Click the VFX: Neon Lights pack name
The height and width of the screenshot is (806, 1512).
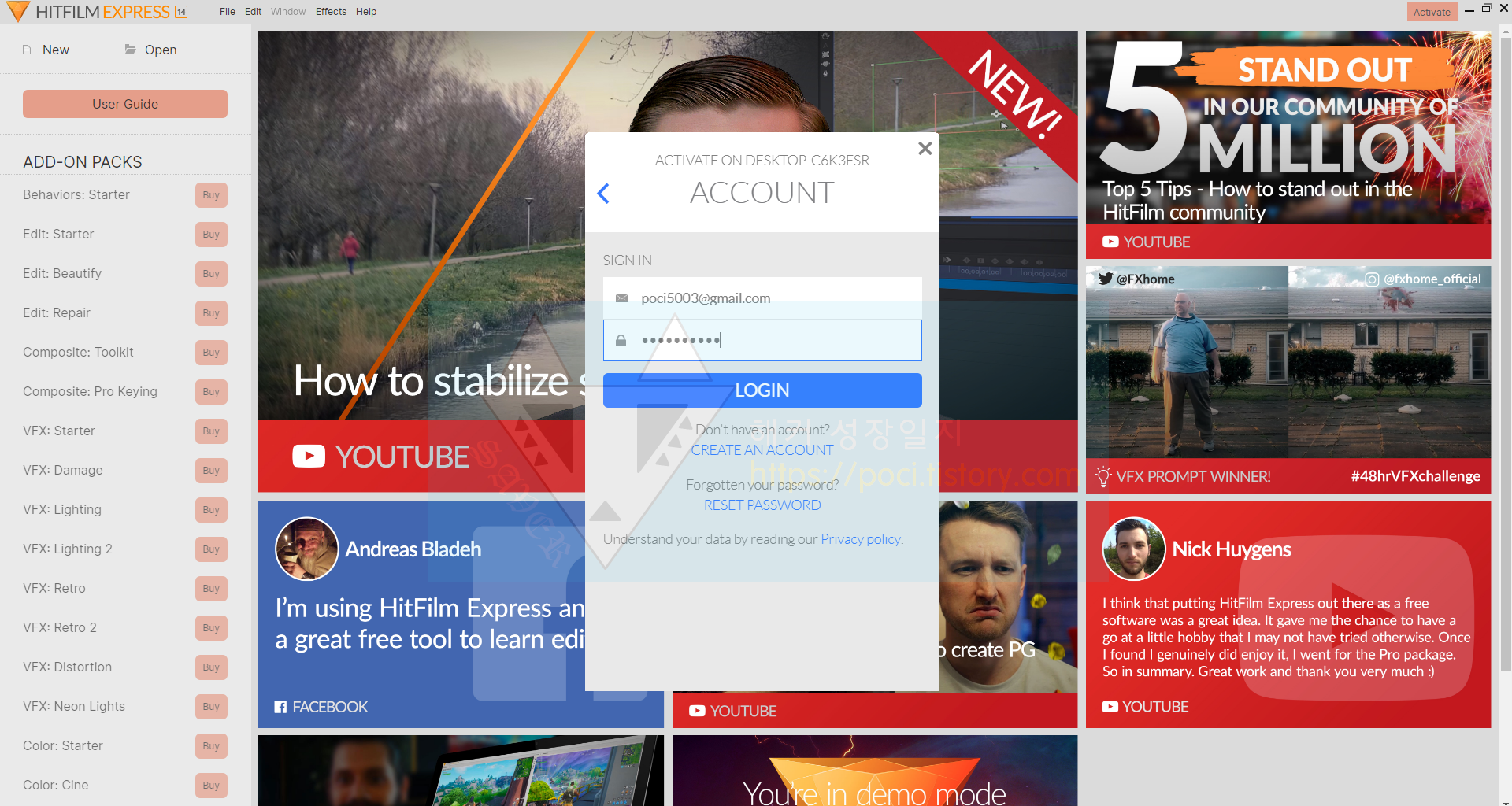click(x=74, y=706)
